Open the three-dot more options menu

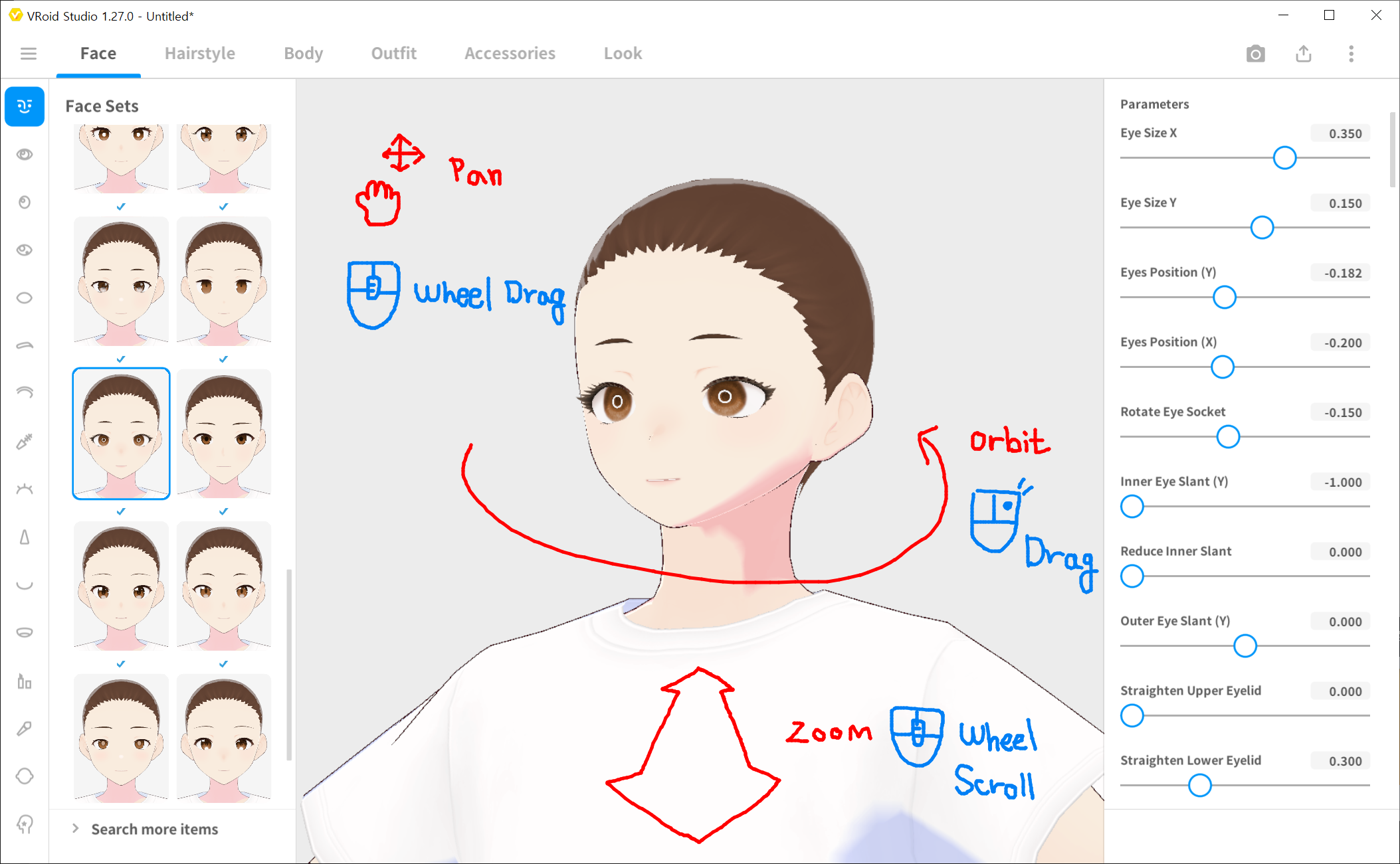(x=1351, y=54)
